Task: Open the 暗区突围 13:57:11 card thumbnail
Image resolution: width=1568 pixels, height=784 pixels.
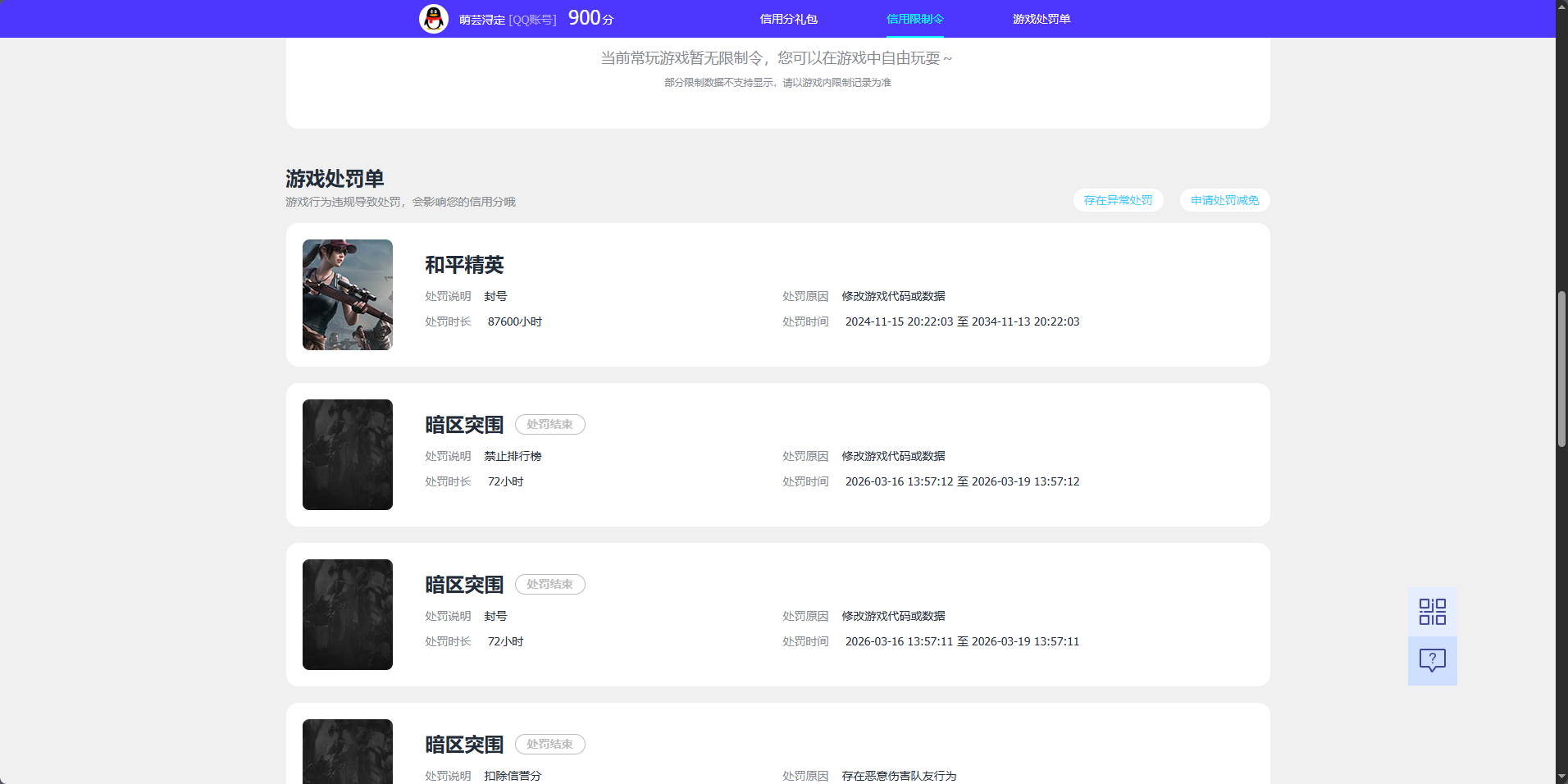Action: pos(348,614)
